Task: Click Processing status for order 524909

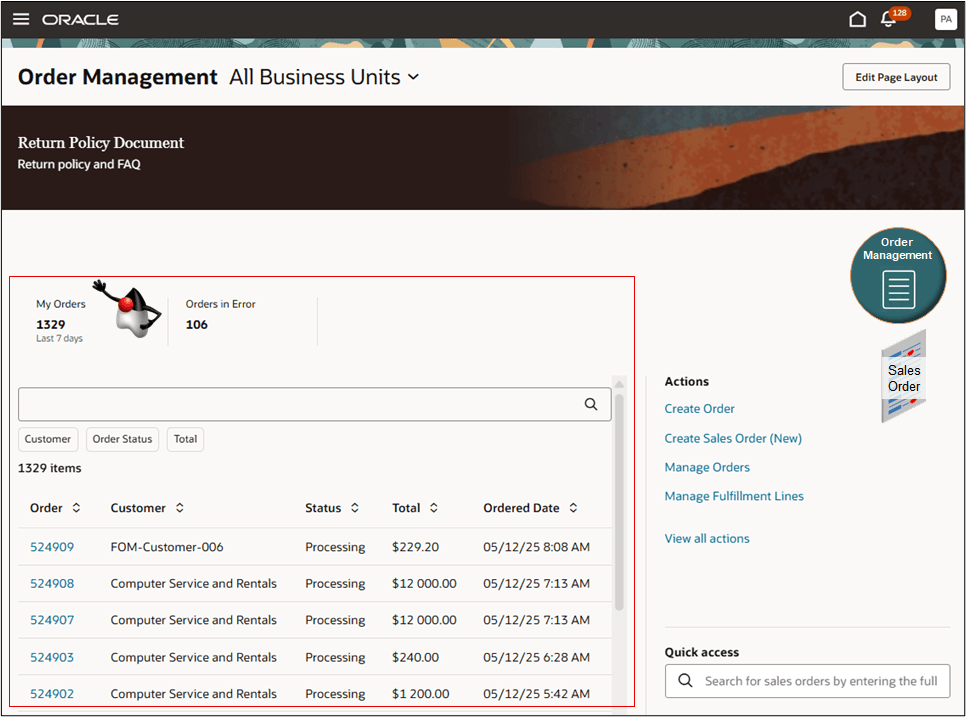Action: [335, 547]
